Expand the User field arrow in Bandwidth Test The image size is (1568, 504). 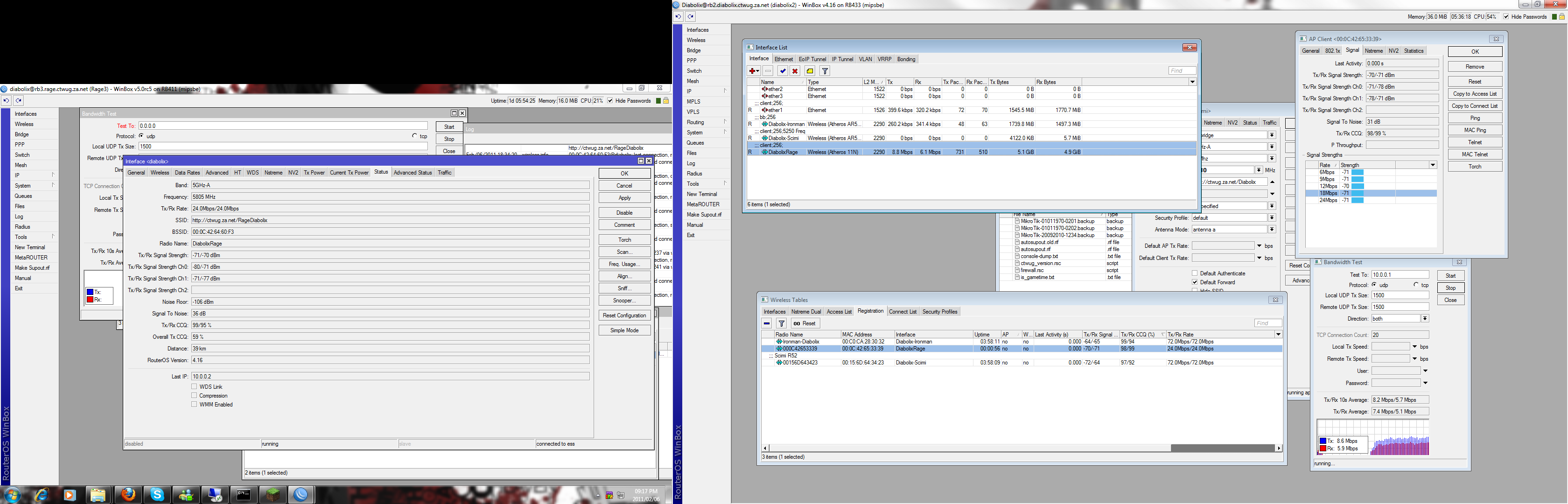1425,371
